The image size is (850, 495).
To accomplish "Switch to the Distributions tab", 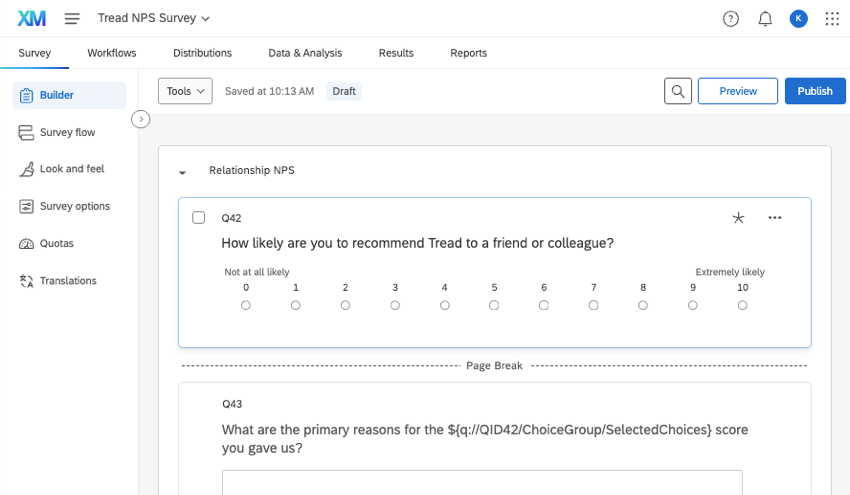I will (x=202, y=53).
